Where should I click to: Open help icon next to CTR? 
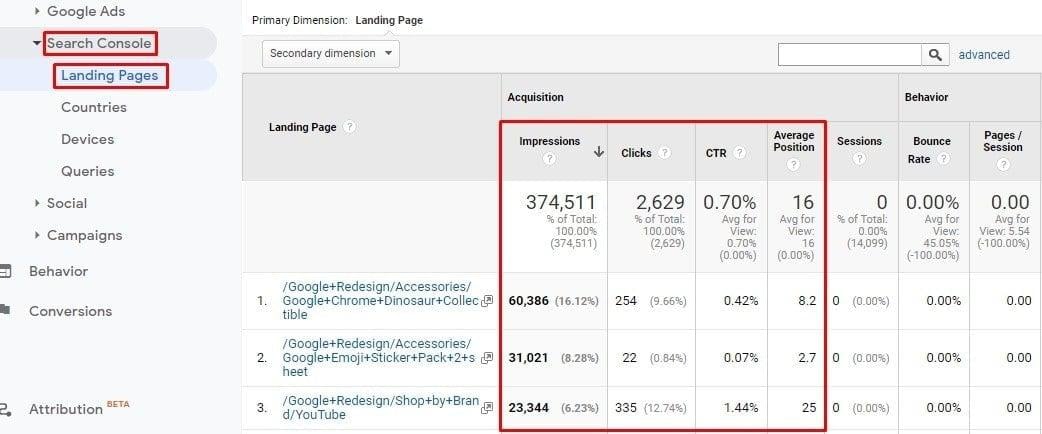(739, 153)
